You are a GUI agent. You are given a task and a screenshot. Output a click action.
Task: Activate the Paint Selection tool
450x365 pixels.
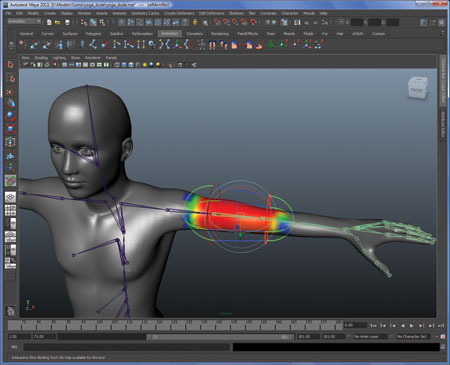pyautogui.click(x=10, y=91)
